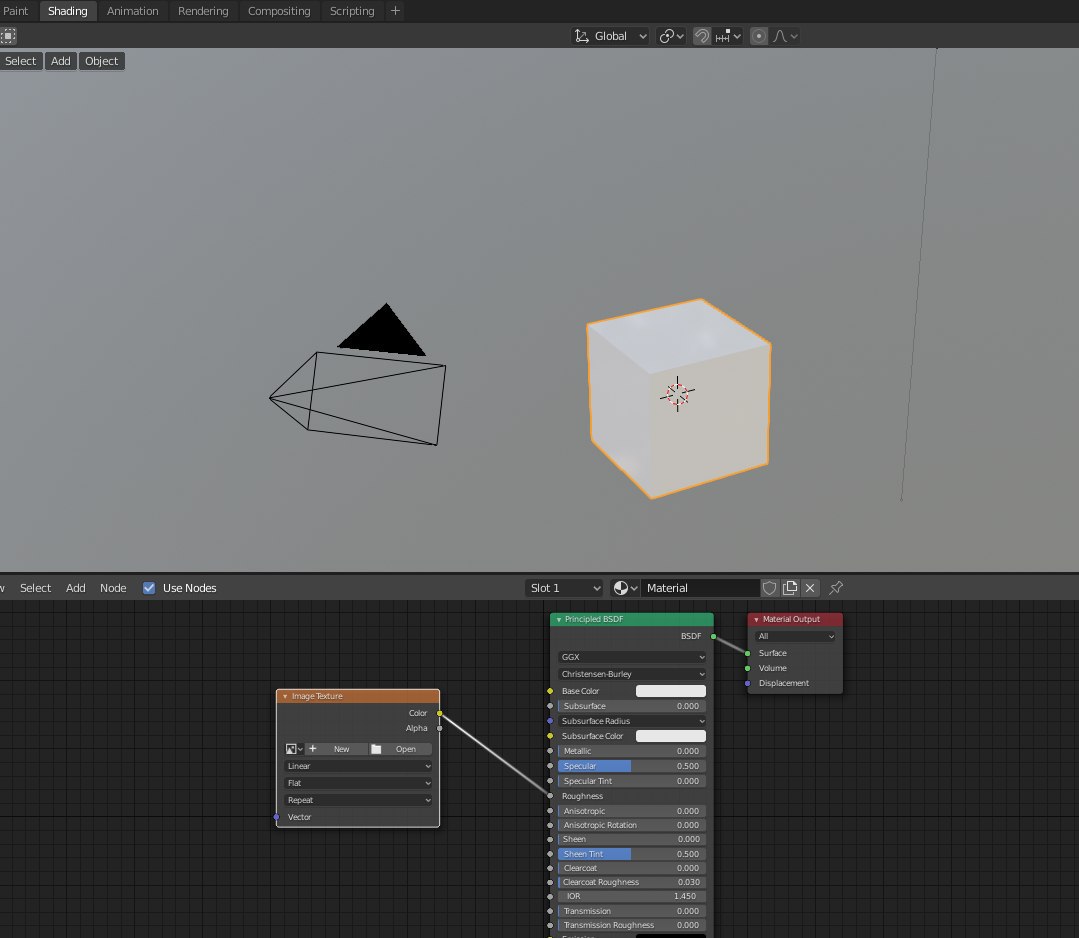Click the Material name field
Screen dimensions: 1079x938
[700, 588]
